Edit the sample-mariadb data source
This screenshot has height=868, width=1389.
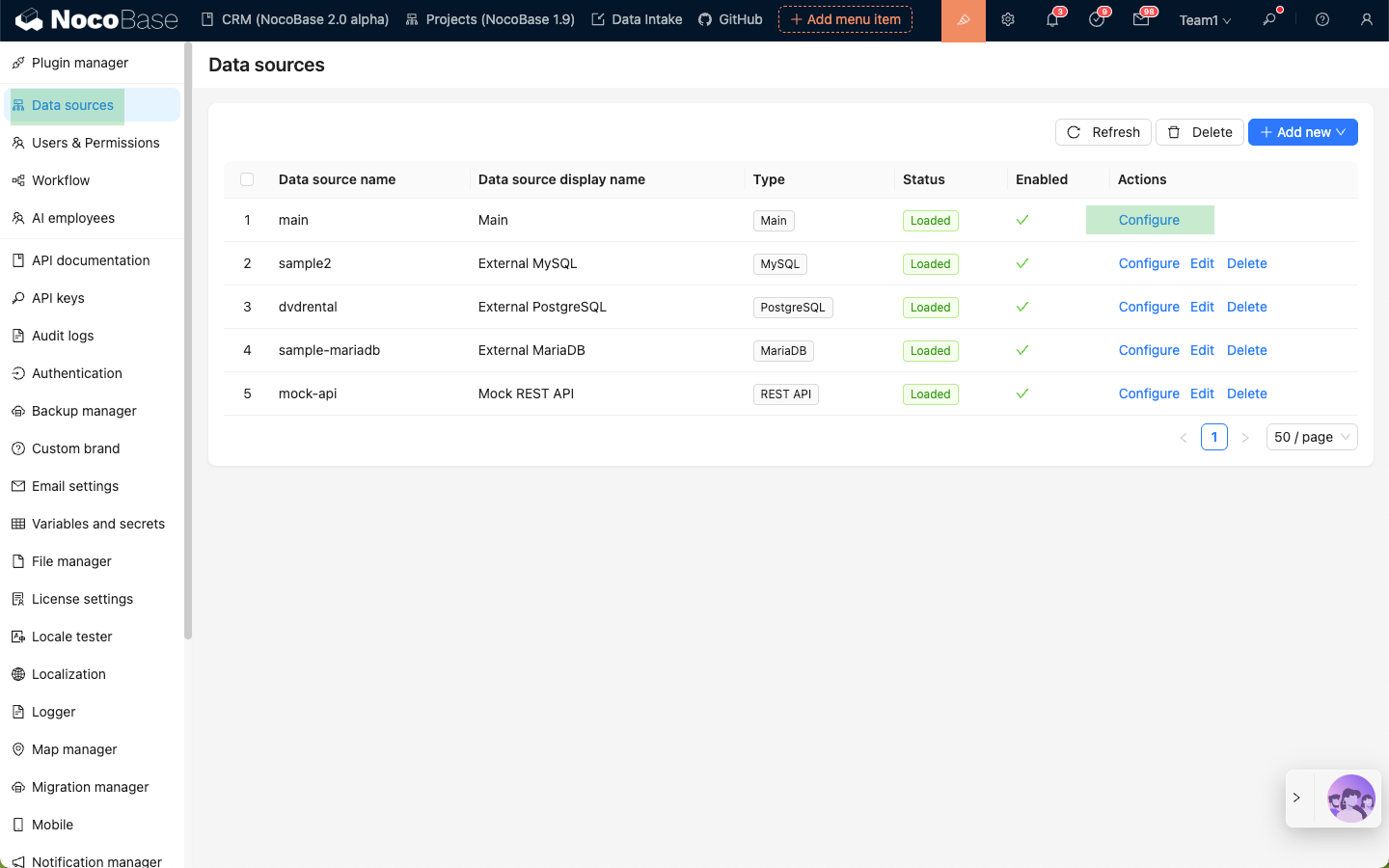[x=1202, y=350]
